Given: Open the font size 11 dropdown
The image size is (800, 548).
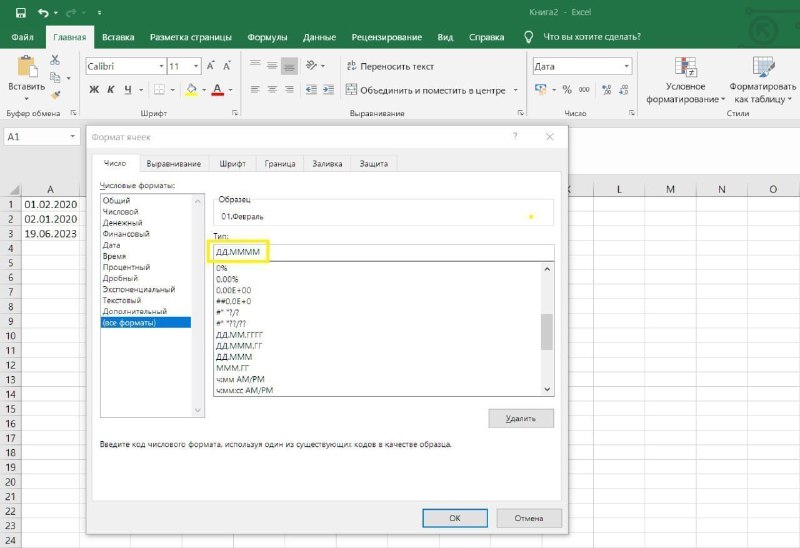Looking at the screenshot, I should click(x=196, y=66).
